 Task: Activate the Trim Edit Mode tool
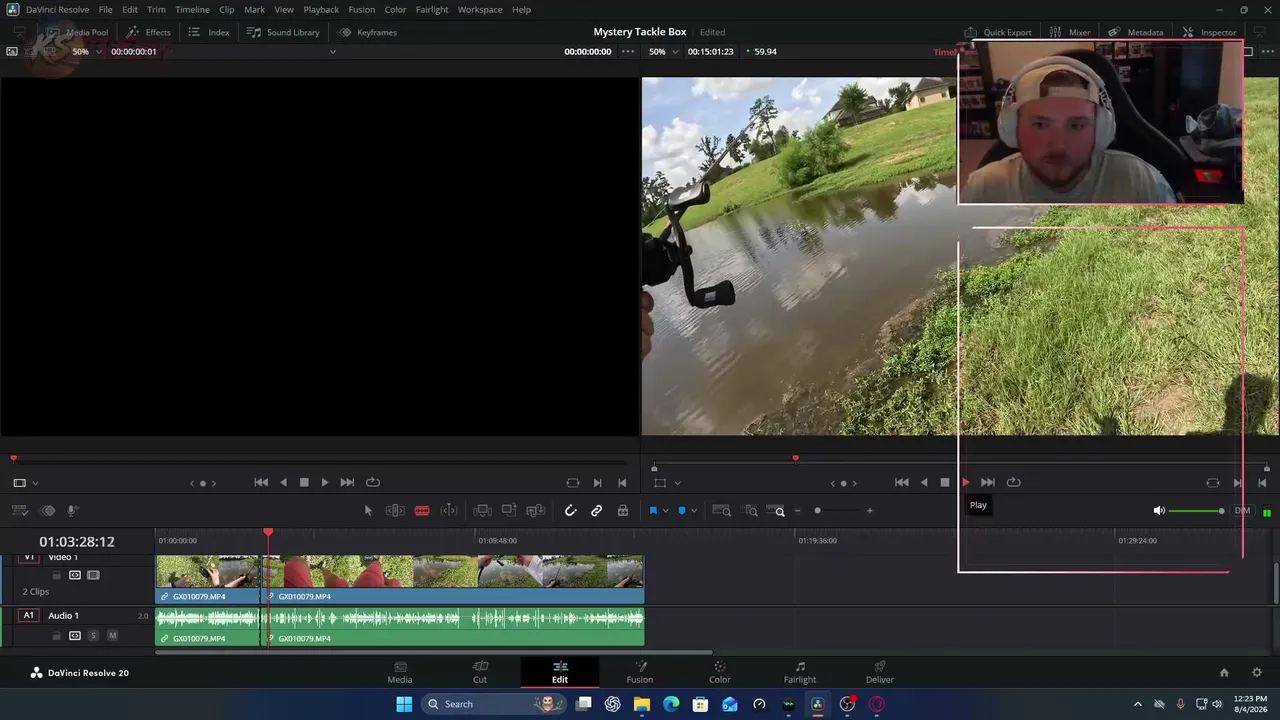pos(395,511)
